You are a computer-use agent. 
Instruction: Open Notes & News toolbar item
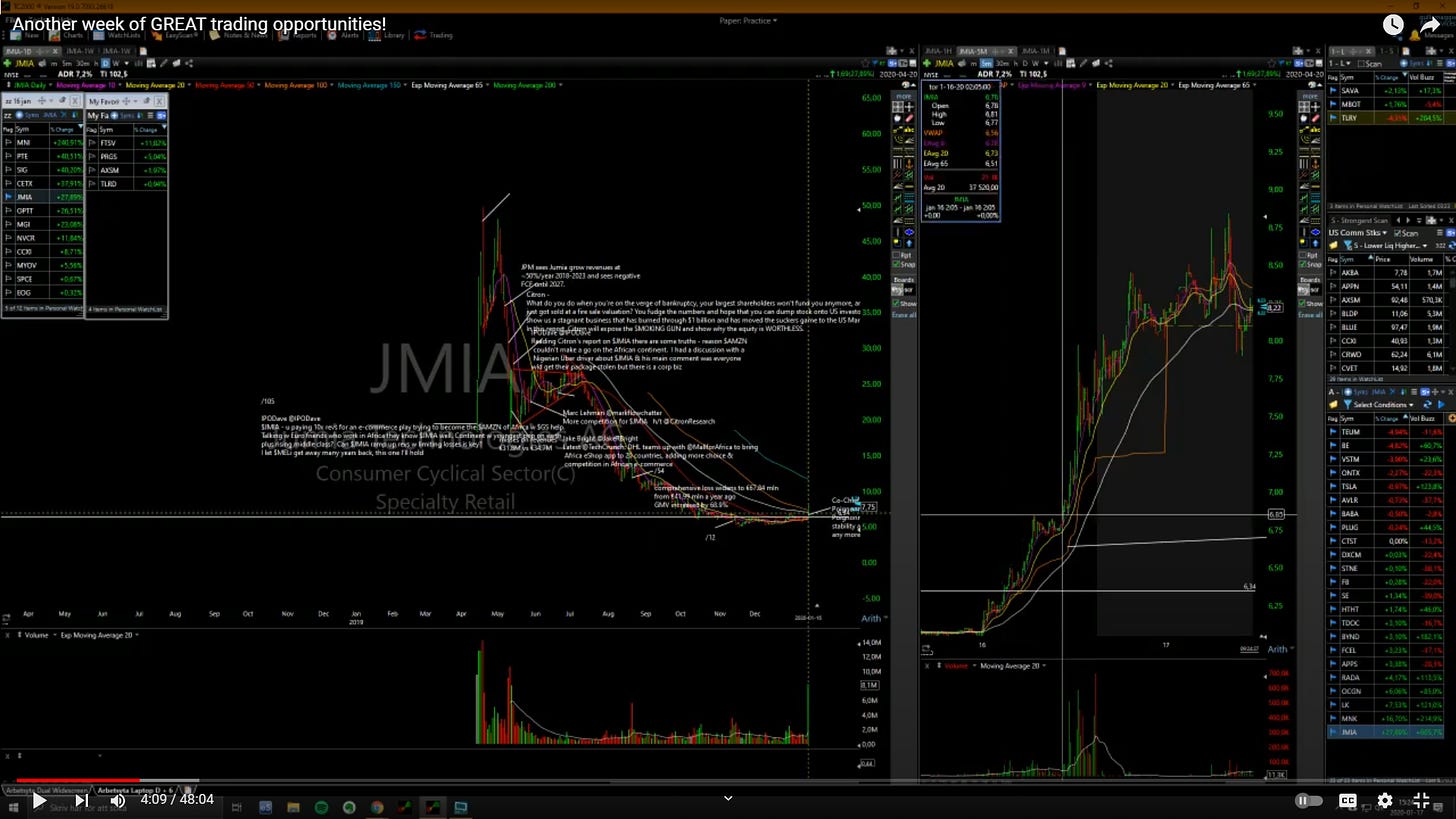point(239,35)
